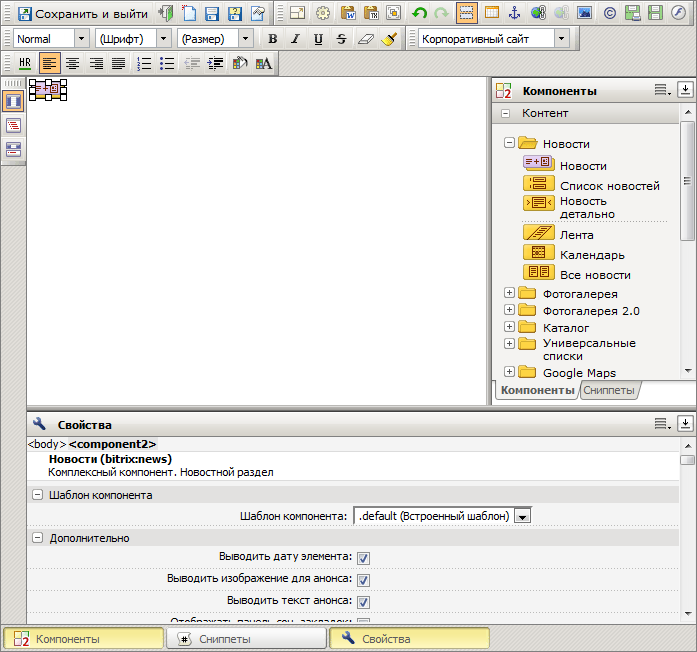Uncheck Выводить текст анонса

[363, 602]
